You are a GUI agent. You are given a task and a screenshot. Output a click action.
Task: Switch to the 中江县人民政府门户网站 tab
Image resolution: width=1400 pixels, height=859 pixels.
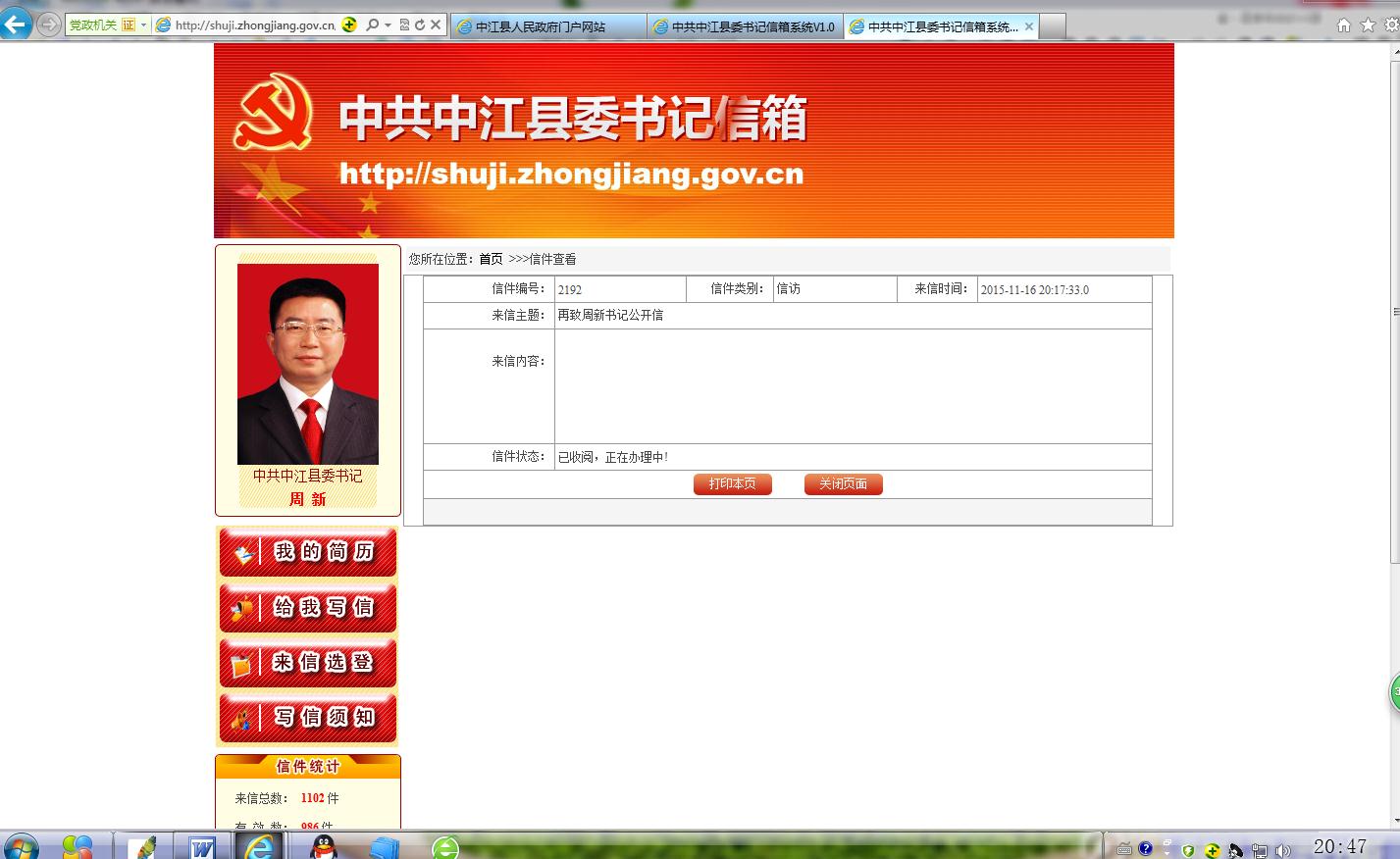coord(547,26)
